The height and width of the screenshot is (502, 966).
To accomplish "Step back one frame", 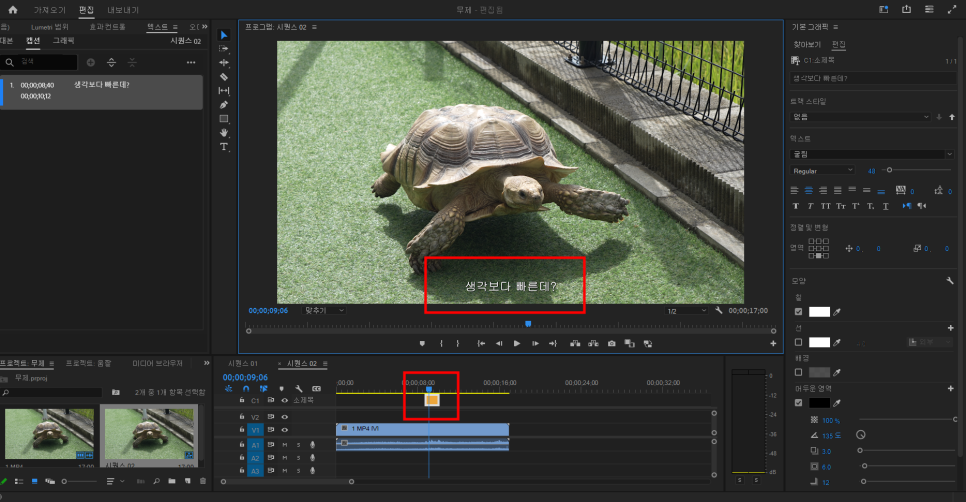I will pyautogui.click(x=499, y=344).
